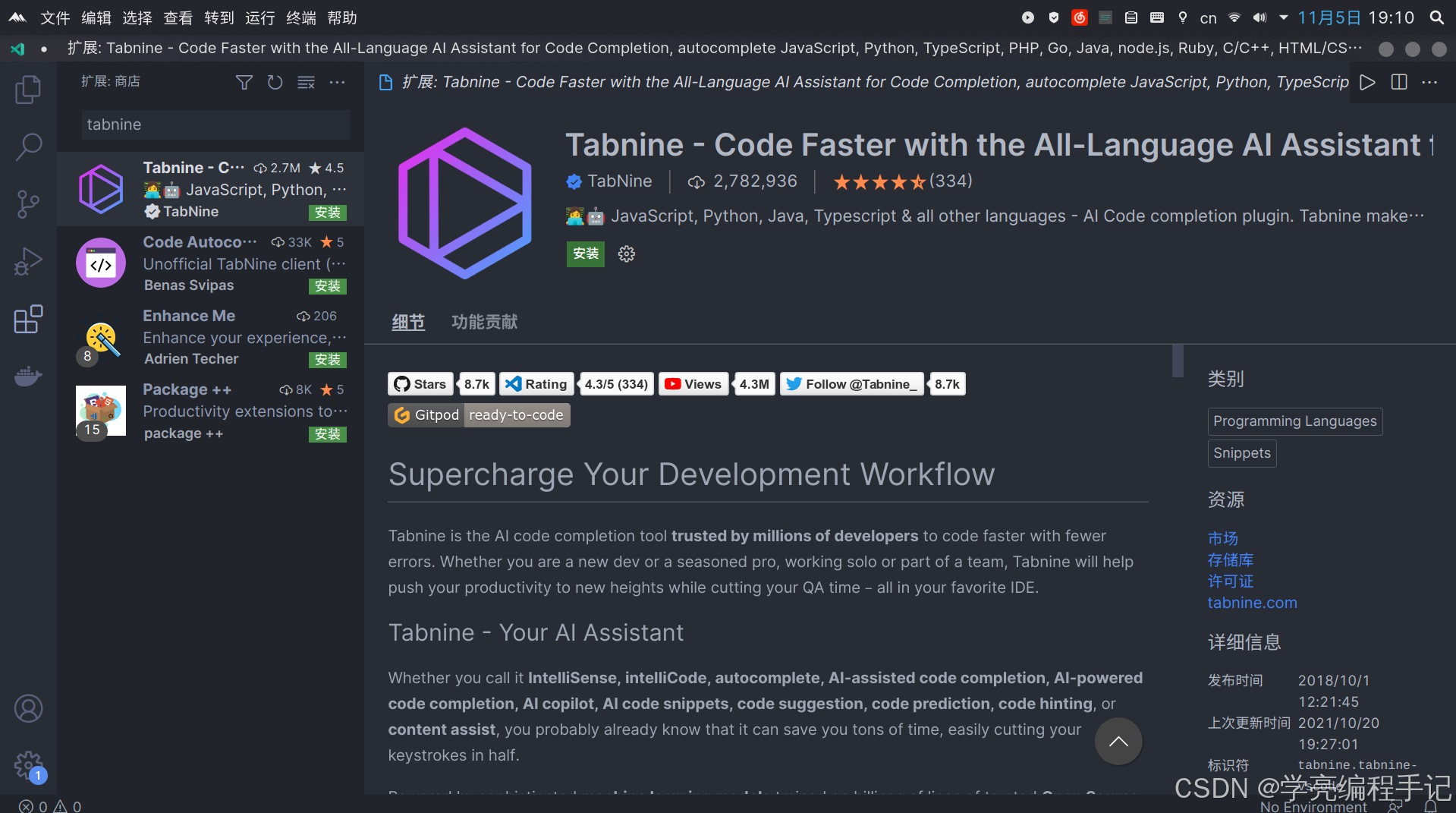Open the Search view in the activity bar
Image resolution: width=1456 pixels, height=813 pixels.
click(x=29, y=147)
